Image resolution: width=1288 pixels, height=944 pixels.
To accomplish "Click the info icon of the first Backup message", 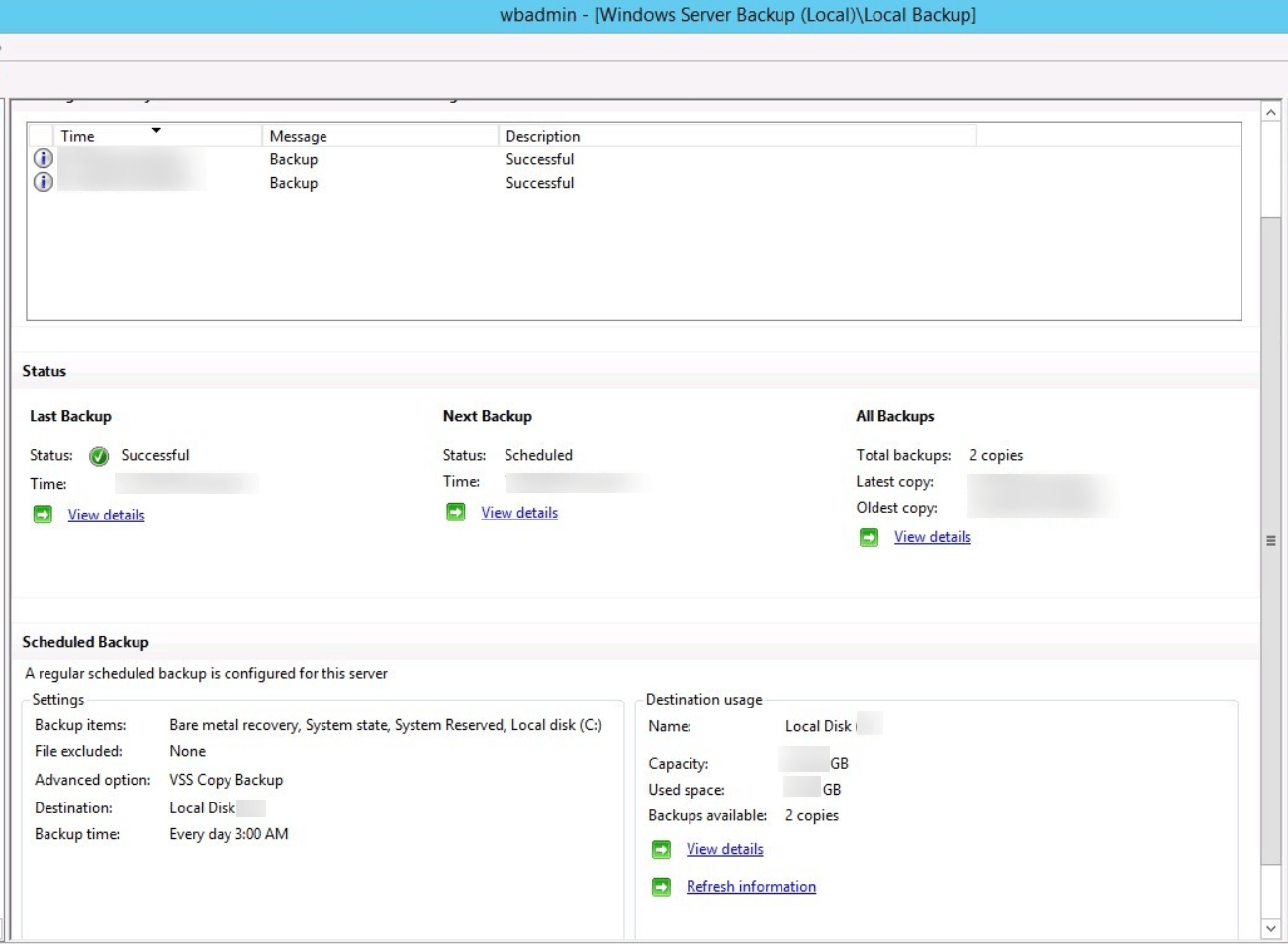I will [43, 158].
